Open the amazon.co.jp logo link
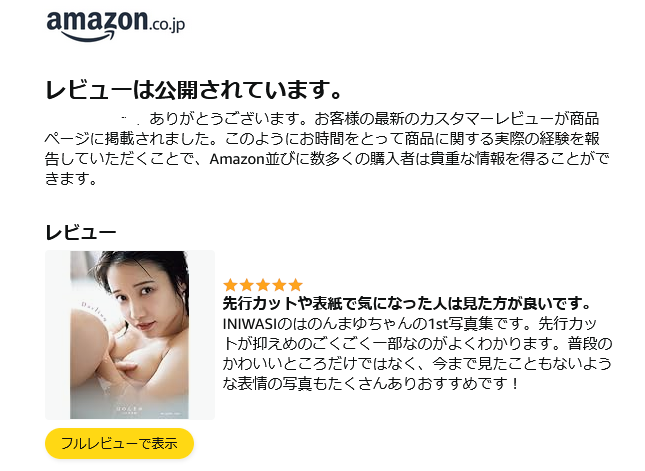Screen dimensions: 645x471 click(x=116, y=26)
